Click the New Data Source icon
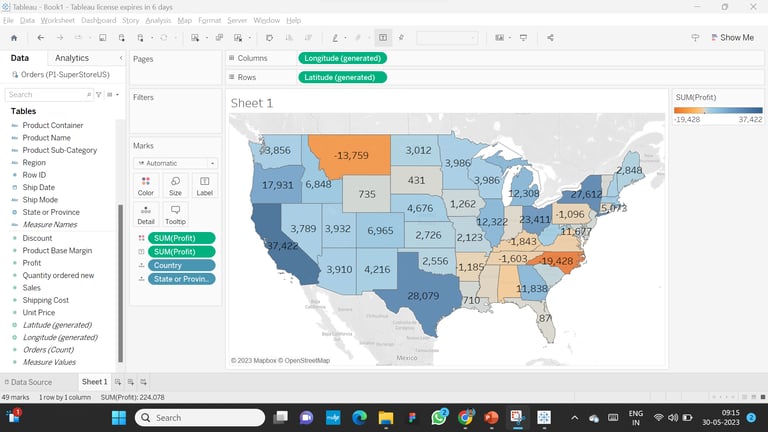 [121, 38]
